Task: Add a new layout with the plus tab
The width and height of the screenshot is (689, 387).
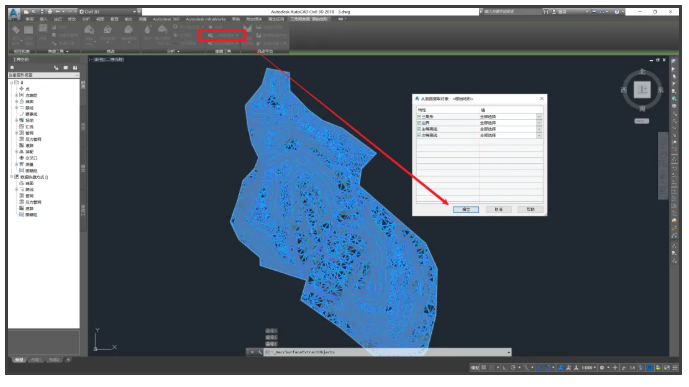Action: pyautogui.click(x=68, y=360)
